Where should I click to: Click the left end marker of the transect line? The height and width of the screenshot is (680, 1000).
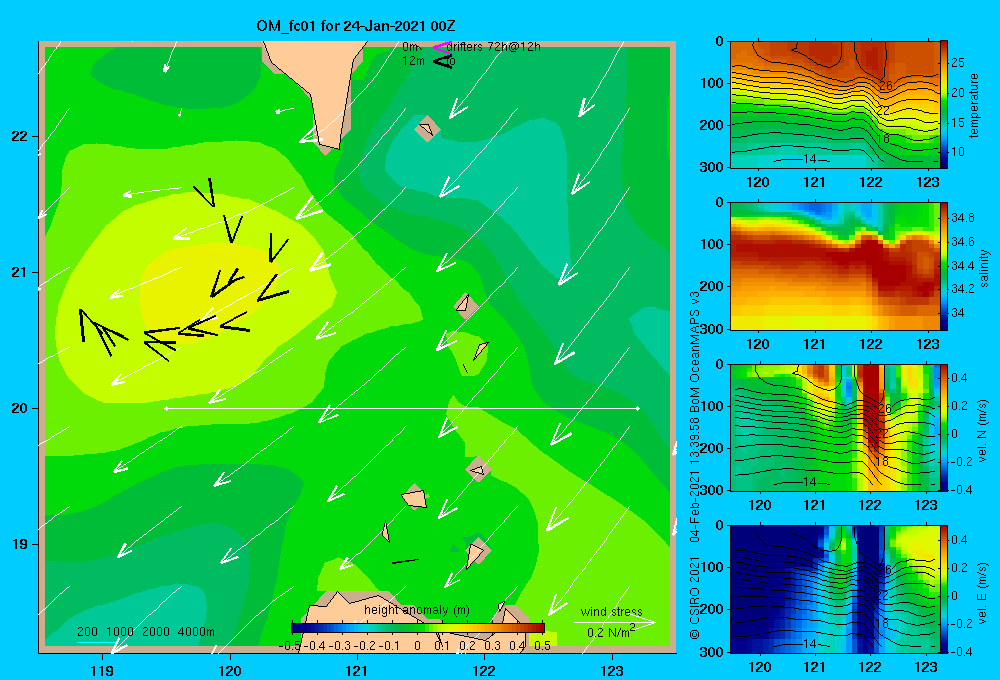(166, 408)
